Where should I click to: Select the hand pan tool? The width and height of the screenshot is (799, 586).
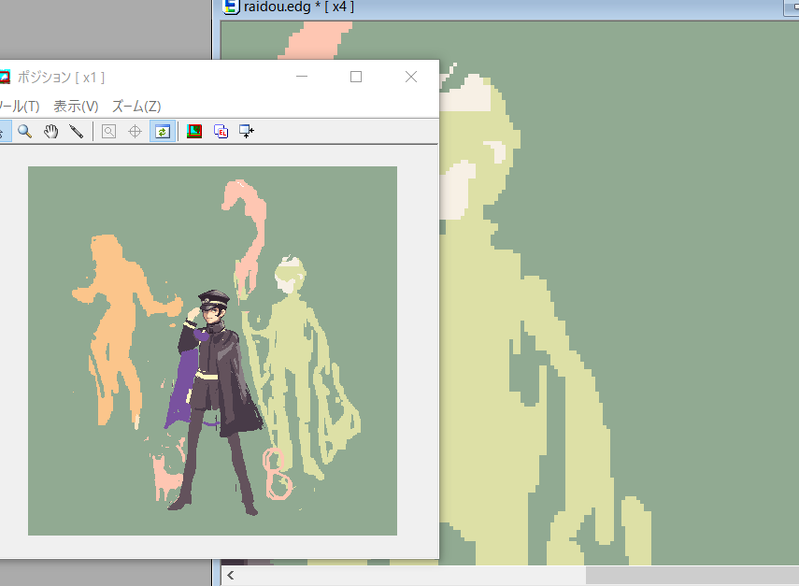[50, 131]
